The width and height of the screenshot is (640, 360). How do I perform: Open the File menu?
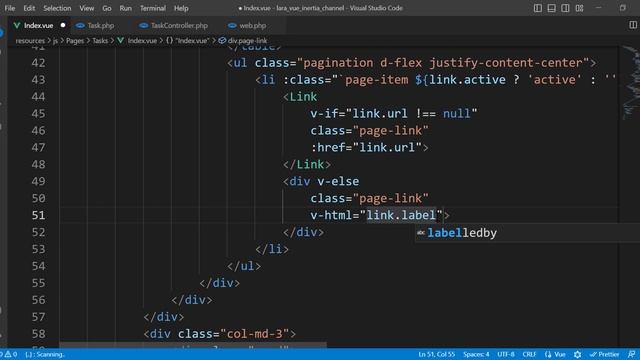(9, 8)
